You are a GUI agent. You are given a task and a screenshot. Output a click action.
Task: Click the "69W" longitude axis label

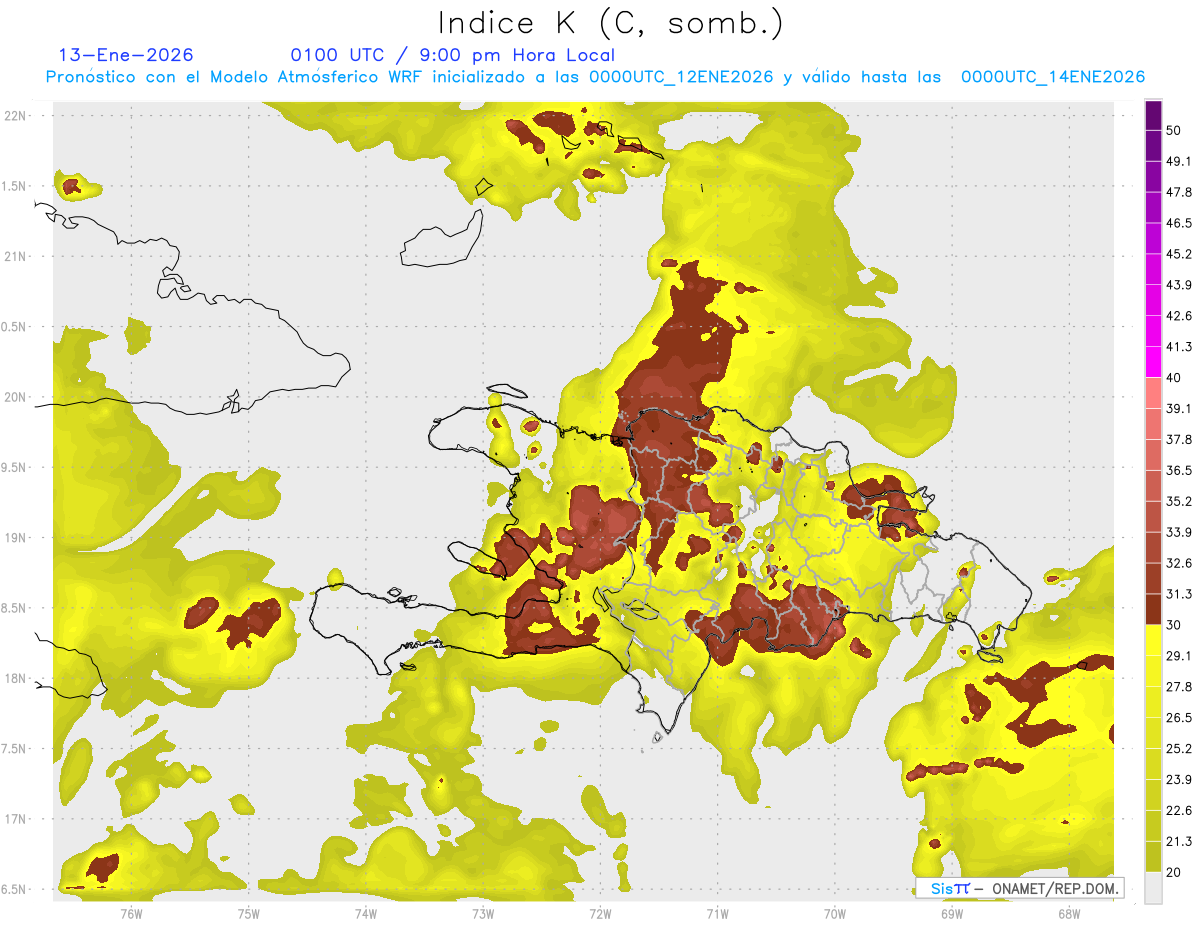pos(952,913)
